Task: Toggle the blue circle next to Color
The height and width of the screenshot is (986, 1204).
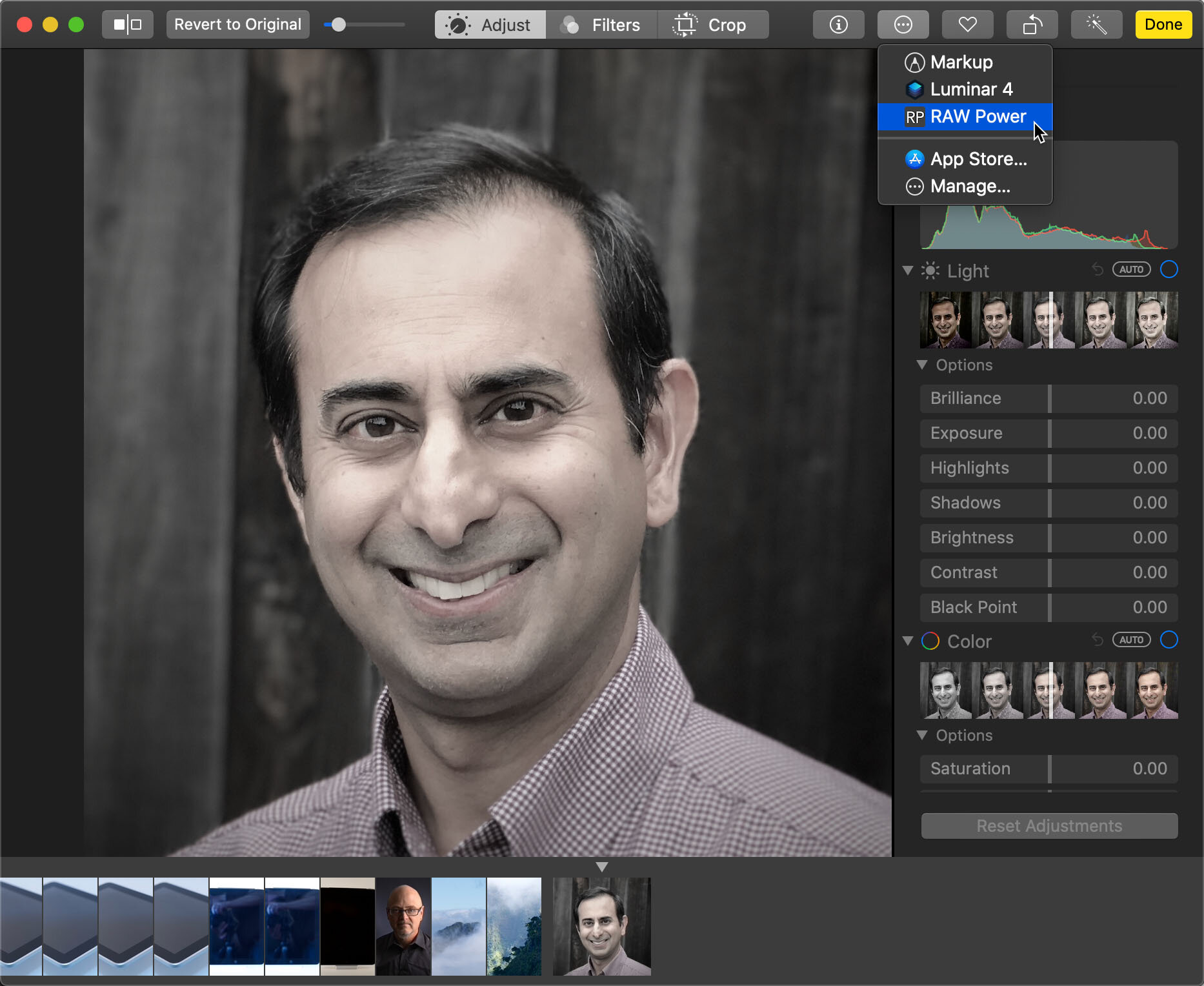Action: 1169,640
